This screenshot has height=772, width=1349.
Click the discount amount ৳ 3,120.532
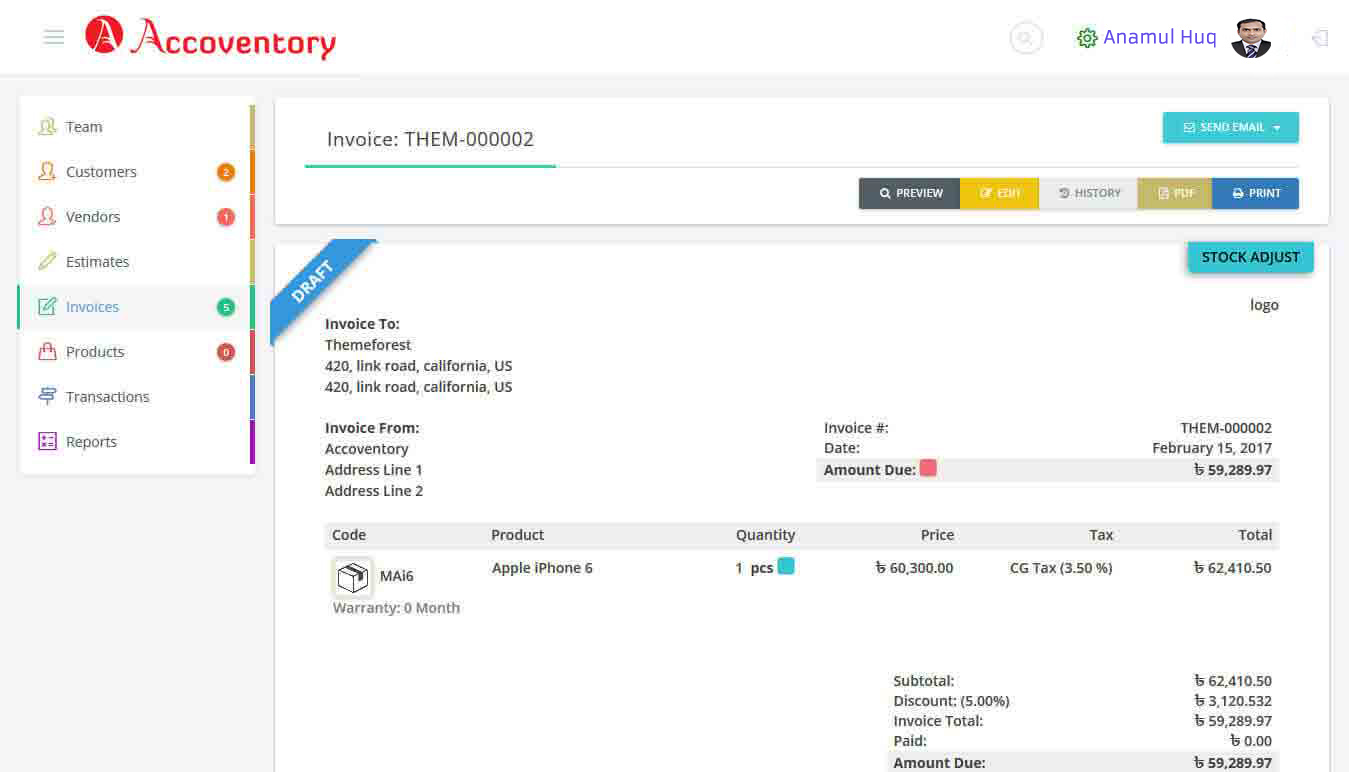tap(1233, 701)
